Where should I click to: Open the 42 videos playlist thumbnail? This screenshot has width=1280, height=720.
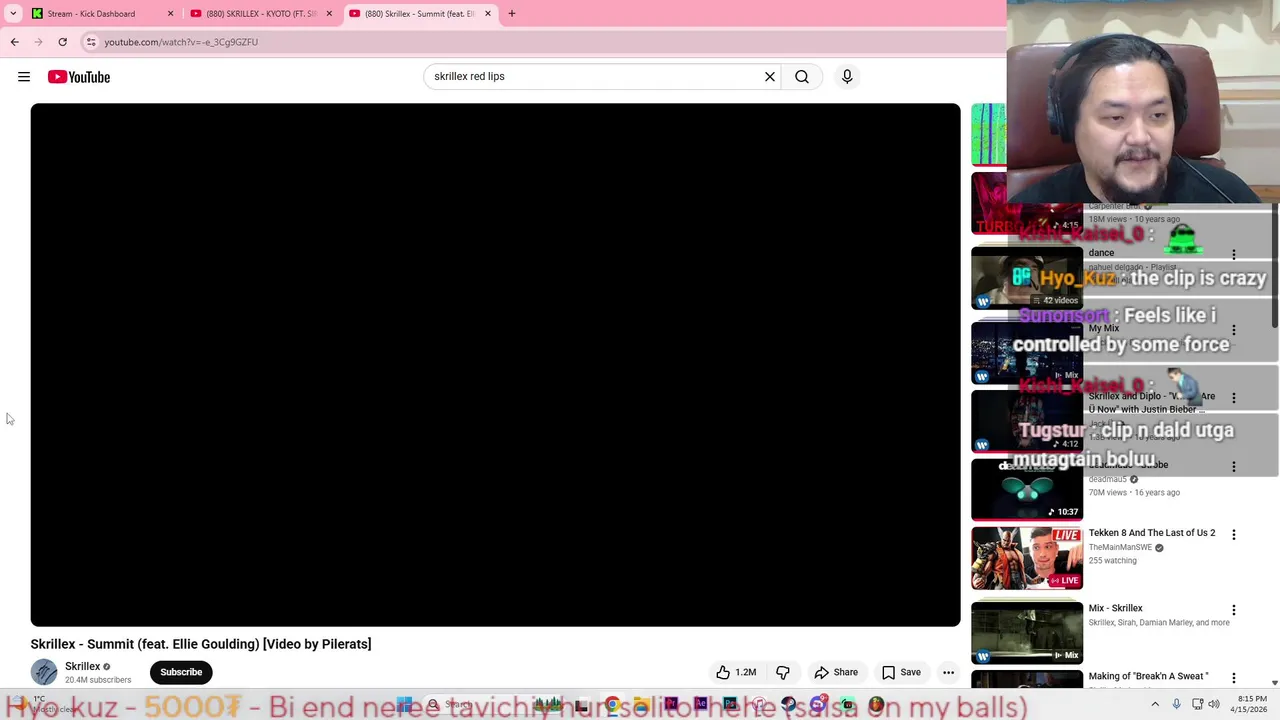tap(1026, 279)
